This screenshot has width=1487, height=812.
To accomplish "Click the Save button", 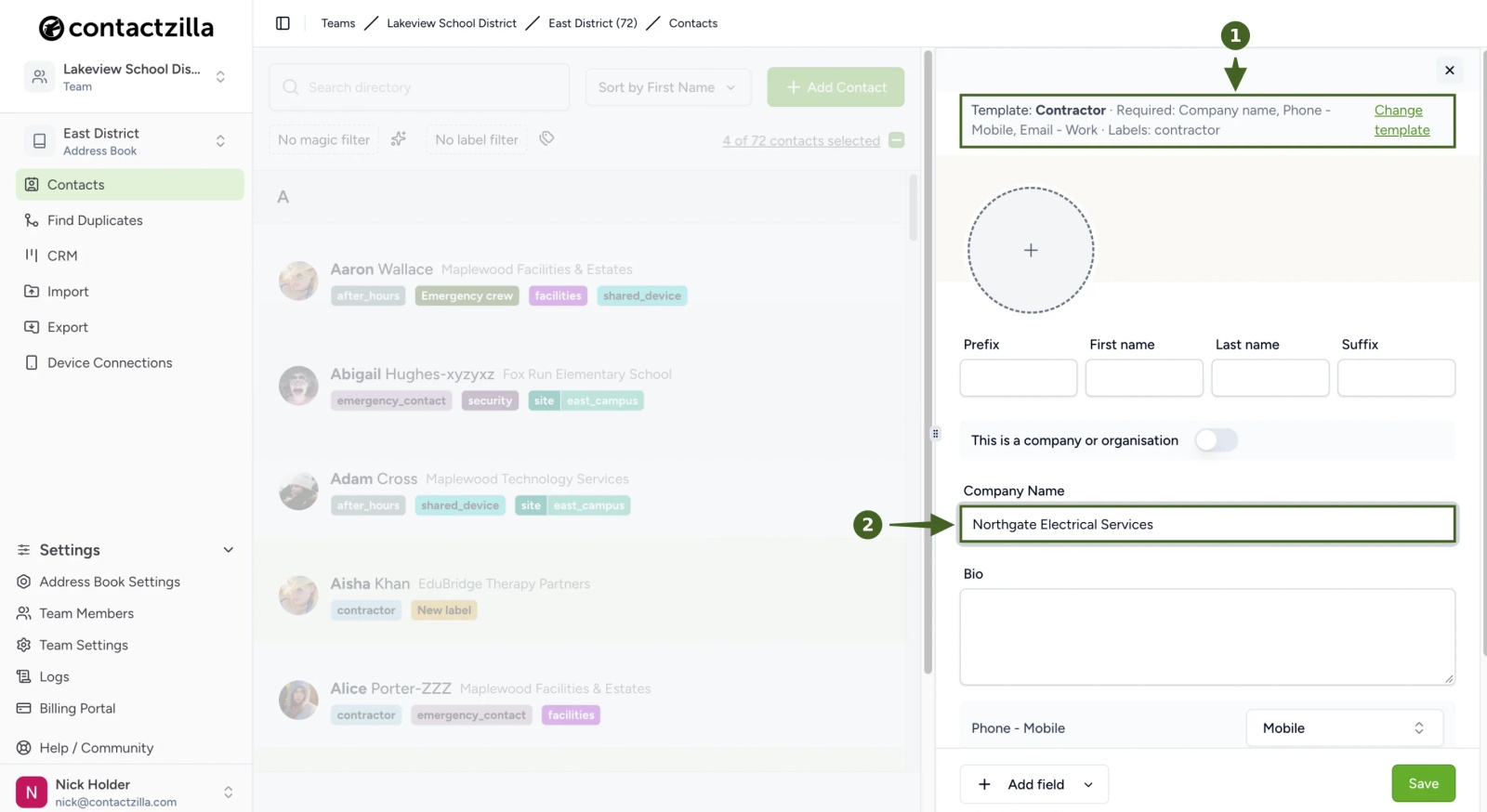I will tap(1423, 783).
